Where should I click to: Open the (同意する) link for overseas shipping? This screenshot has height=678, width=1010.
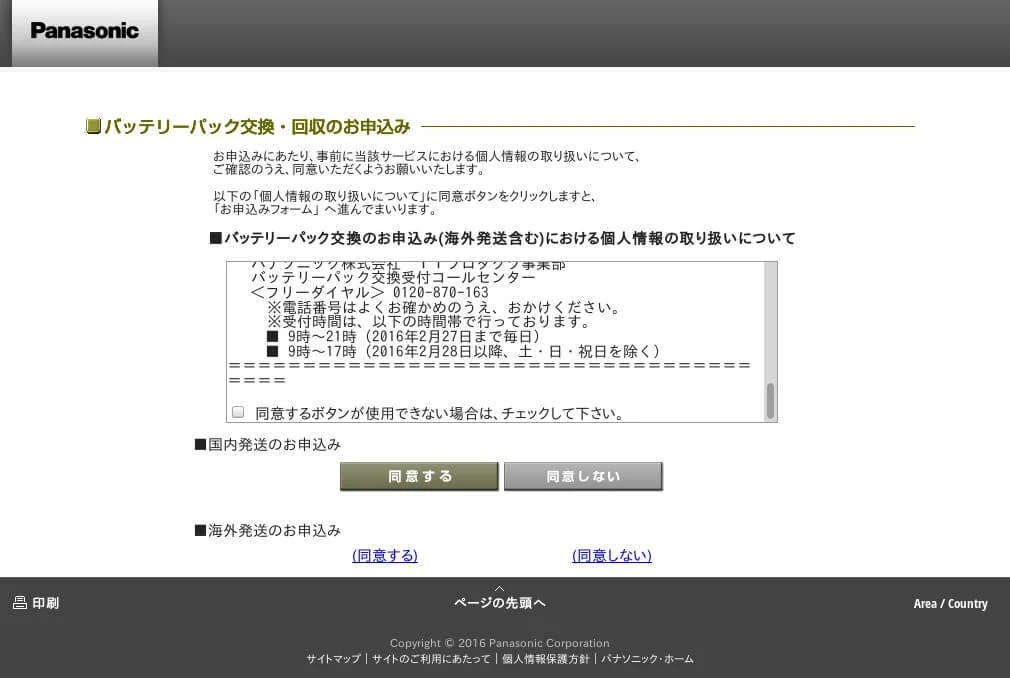pos(384,555)
